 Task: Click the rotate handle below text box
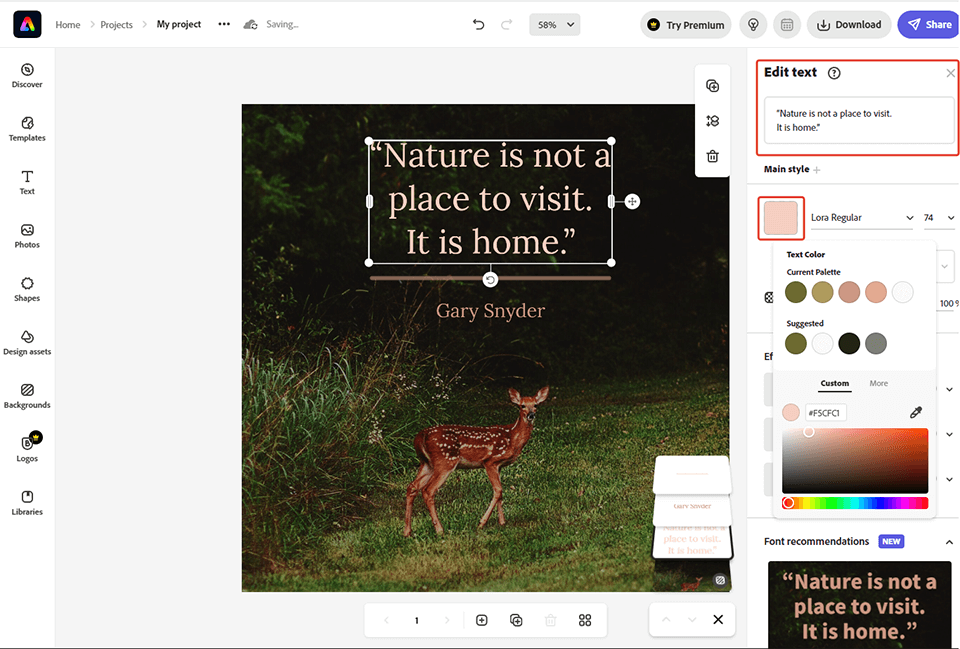tap(490, 280)
